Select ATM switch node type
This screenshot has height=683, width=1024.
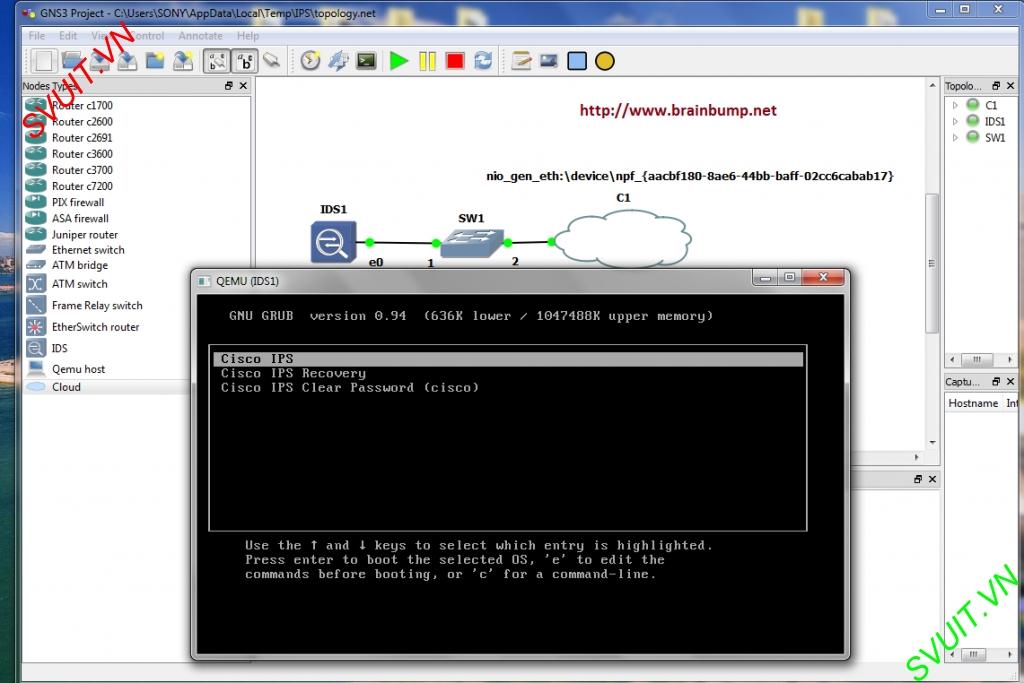(80, 284)
